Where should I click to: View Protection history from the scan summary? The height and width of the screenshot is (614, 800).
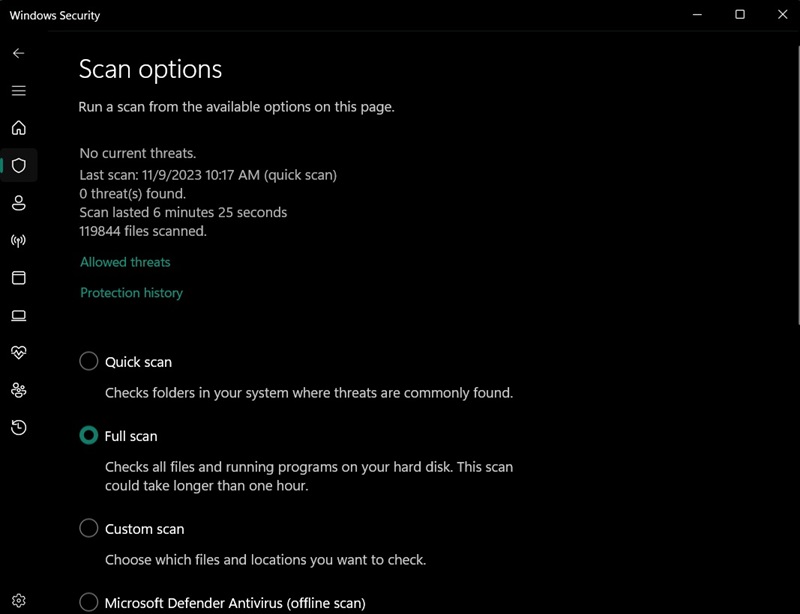pos(131,292)
